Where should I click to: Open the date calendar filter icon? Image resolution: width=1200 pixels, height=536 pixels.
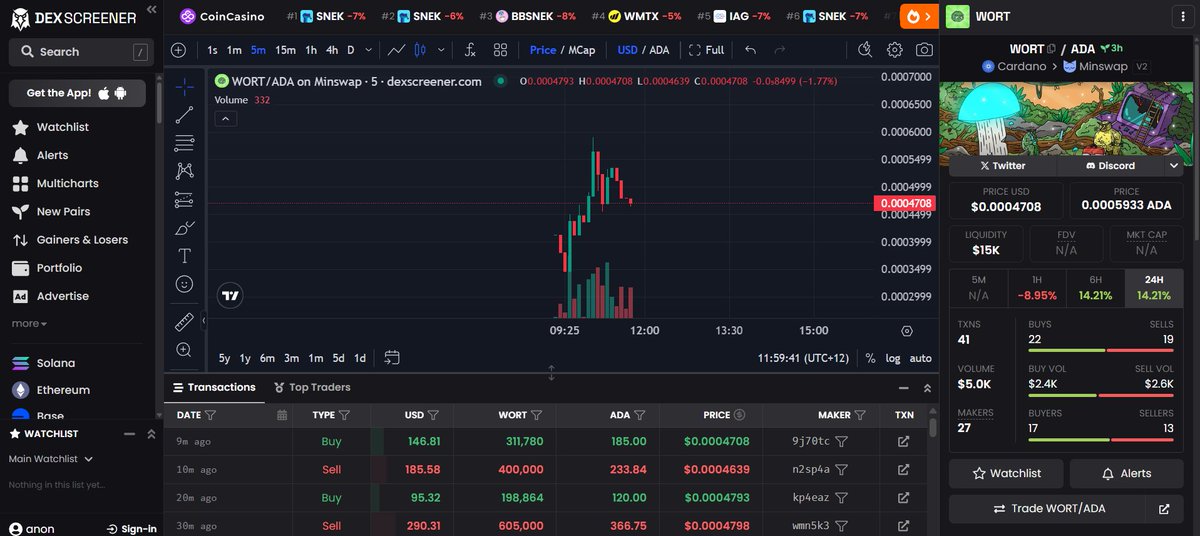pos(281,414)
